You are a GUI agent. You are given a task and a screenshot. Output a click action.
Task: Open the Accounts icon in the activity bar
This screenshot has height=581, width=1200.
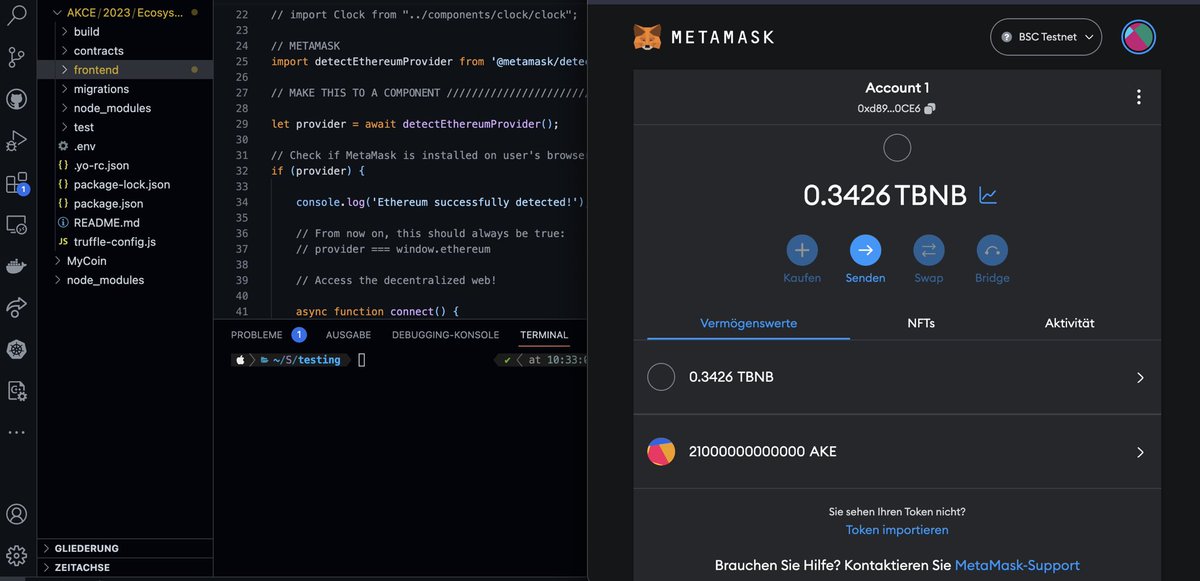[x=16, y=514]
